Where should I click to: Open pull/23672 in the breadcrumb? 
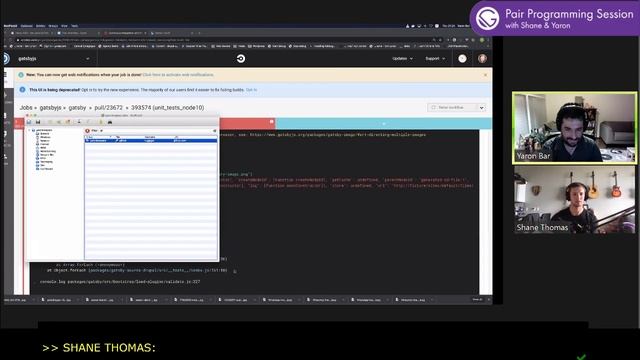[108, 108]
